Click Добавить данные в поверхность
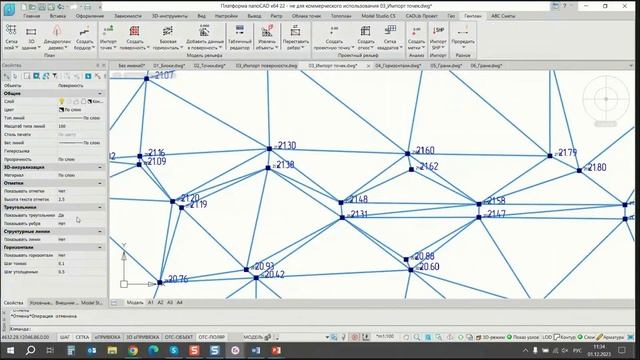 pos(204,37)
